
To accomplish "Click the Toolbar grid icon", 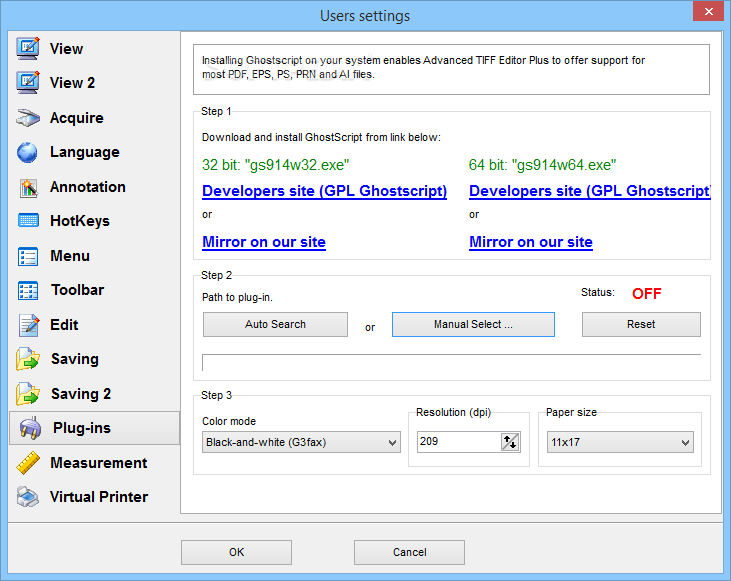I will 28,290.
